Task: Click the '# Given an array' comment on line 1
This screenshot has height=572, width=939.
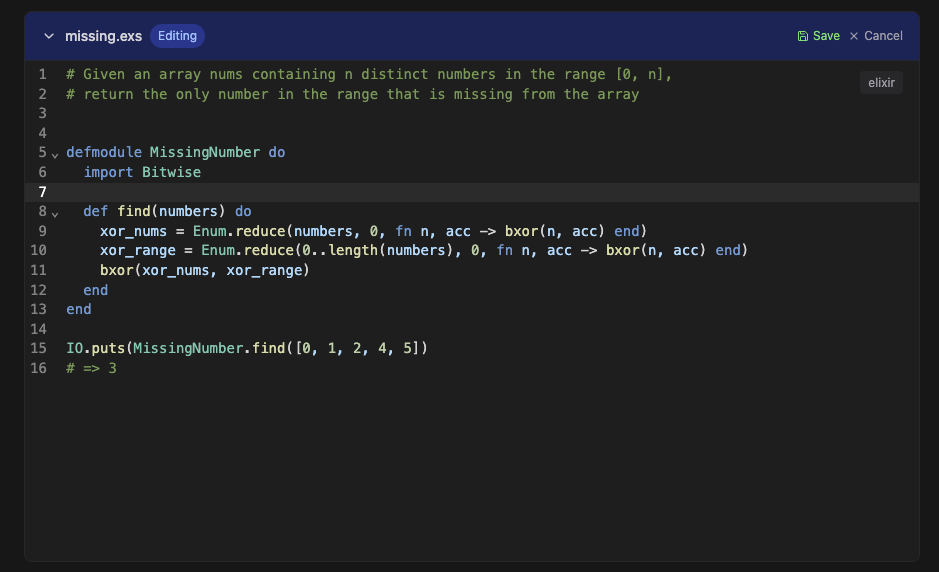Action: point(369,74)
